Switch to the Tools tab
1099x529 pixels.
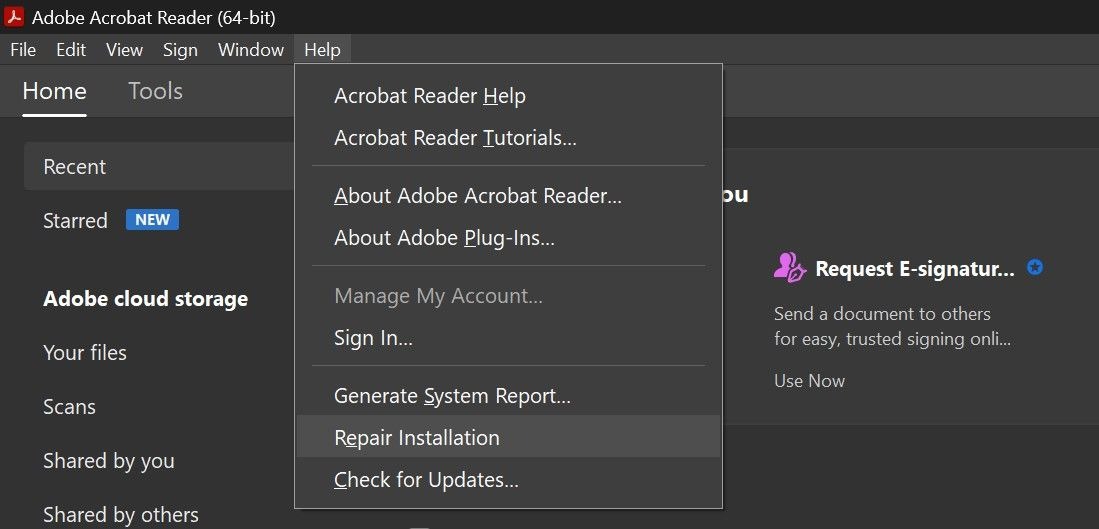(155, 91)
